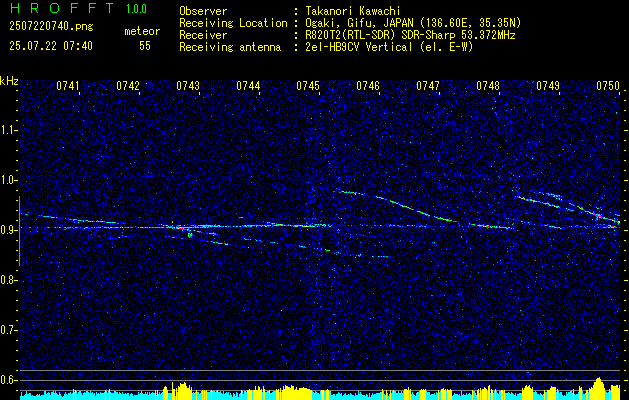Click time marker 0746

click(x=368, y=86)
